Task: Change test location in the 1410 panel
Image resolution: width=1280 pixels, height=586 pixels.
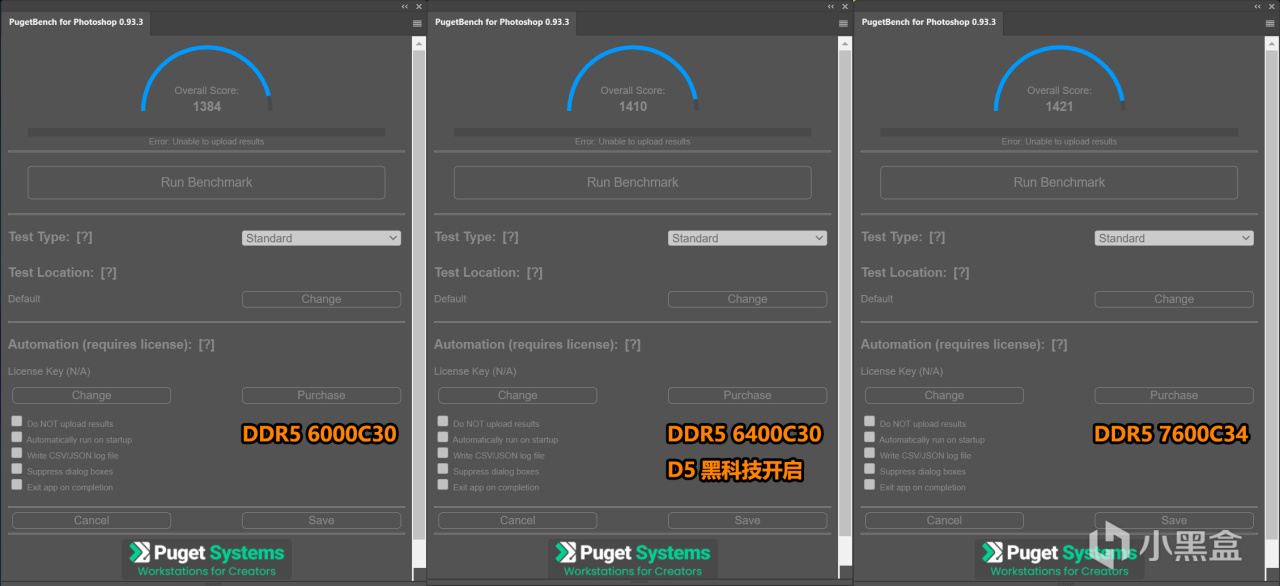Action: 747,299
